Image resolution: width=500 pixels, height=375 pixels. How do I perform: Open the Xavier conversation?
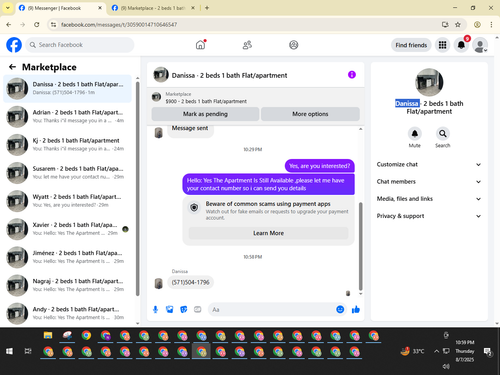[x=67, y=229]
